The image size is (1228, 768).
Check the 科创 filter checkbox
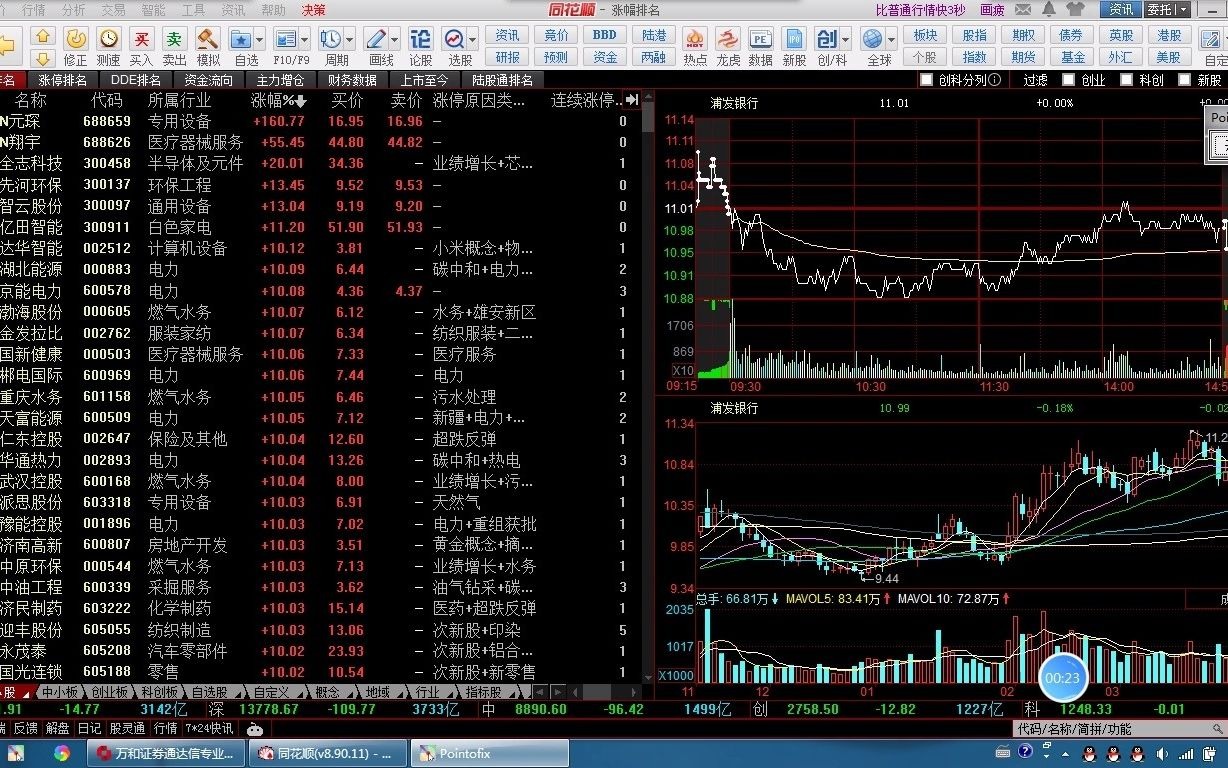(1127, 80)
